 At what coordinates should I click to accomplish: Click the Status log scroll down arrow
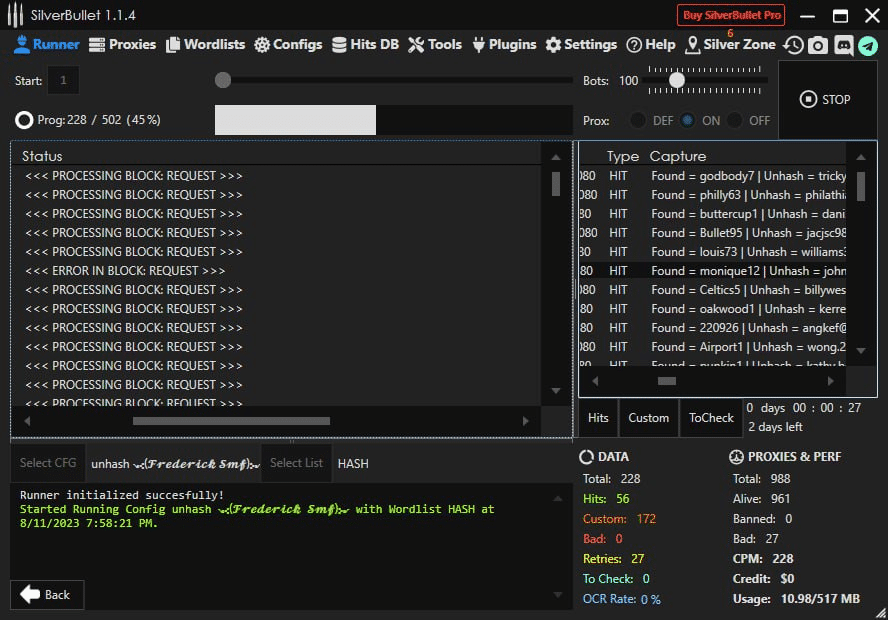556,391
